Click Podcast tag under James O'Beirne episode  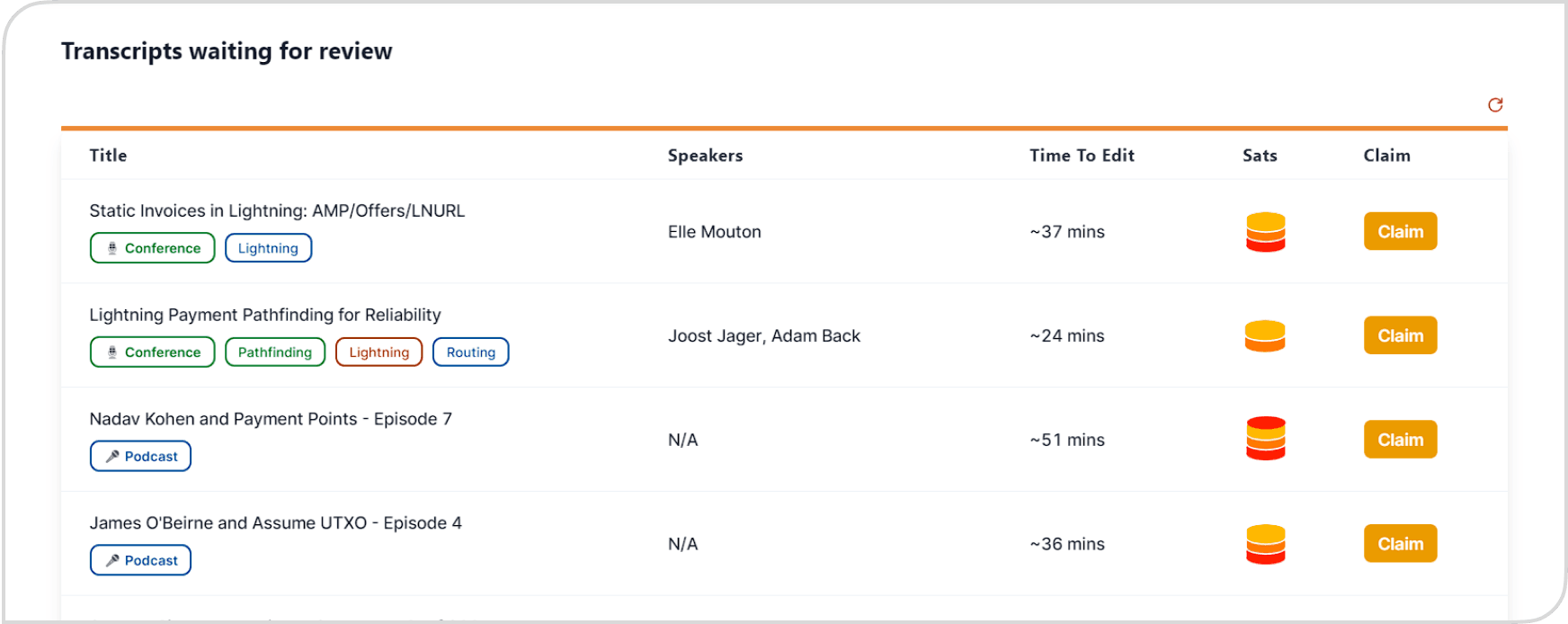pyautogui.click(x=140, y=561)
